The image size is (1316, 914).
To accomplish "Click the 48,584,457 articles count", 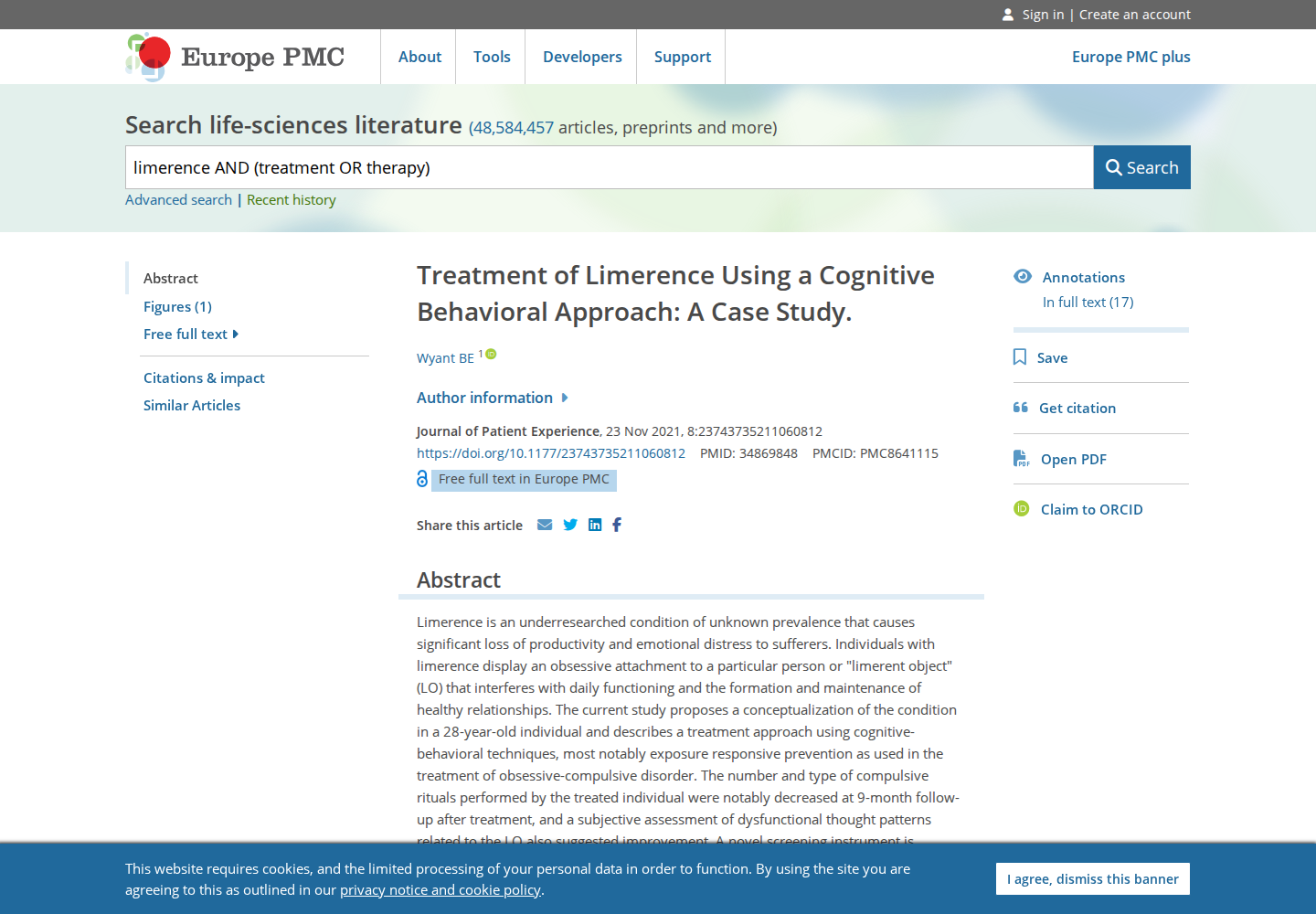I will point(512,128).
